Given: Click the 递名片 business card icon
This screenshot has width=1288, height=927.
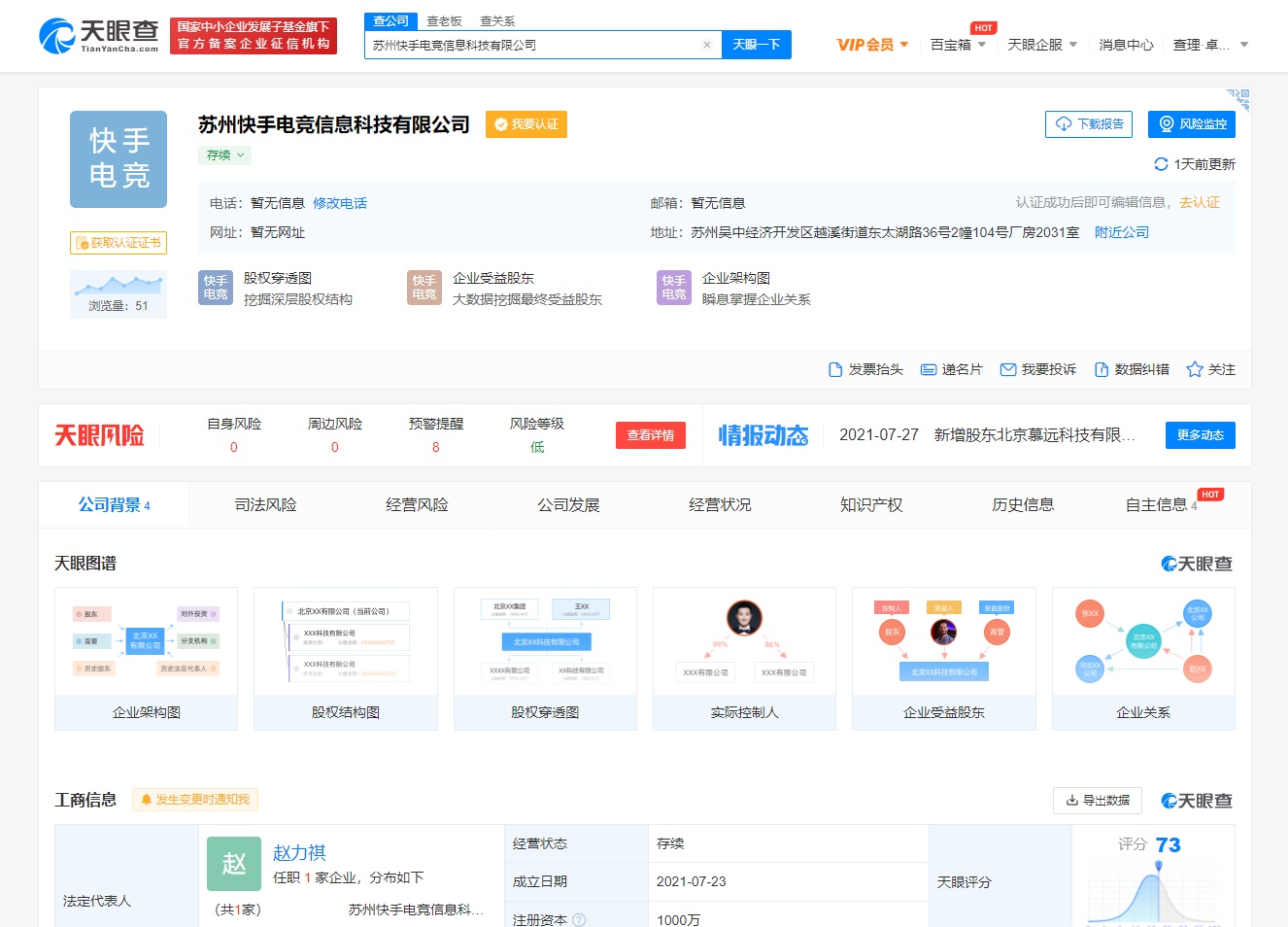Looking at the screenshot, I should (x=929, y=369).
